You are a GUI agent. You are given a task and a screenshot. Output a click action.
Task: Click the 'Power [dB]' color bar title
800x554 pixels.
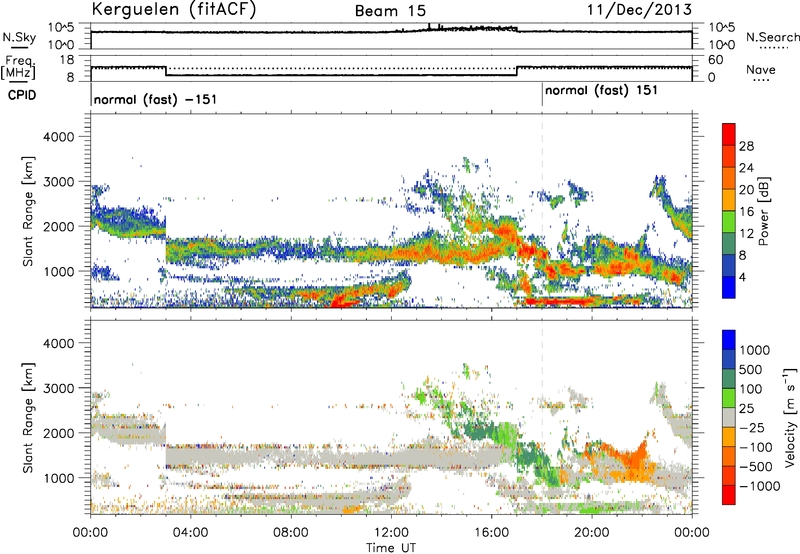point(763,211)
